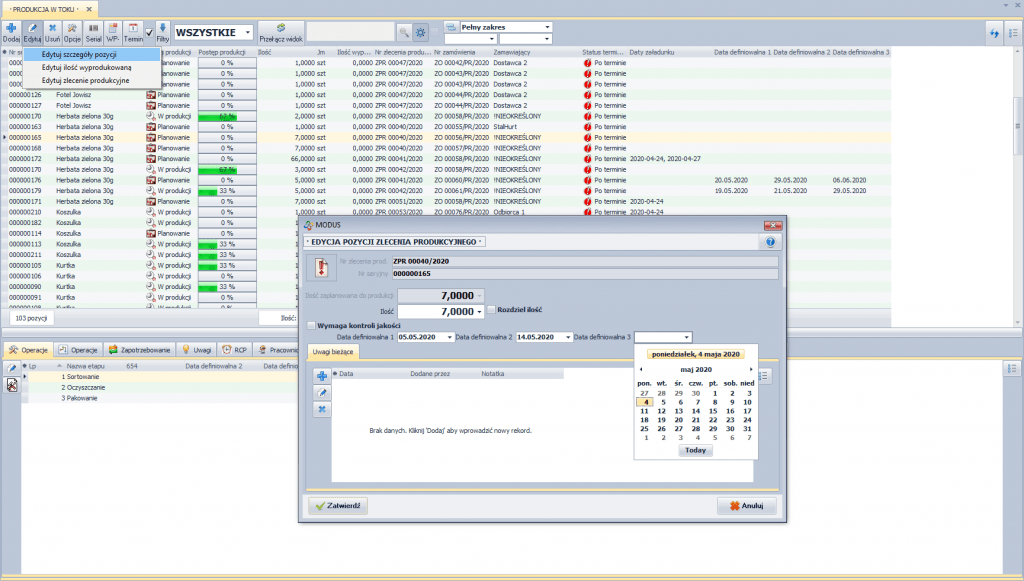Select Edytuj szczegóły pozycji menu item
1024x581 pixels.
[x=91, y=55]
